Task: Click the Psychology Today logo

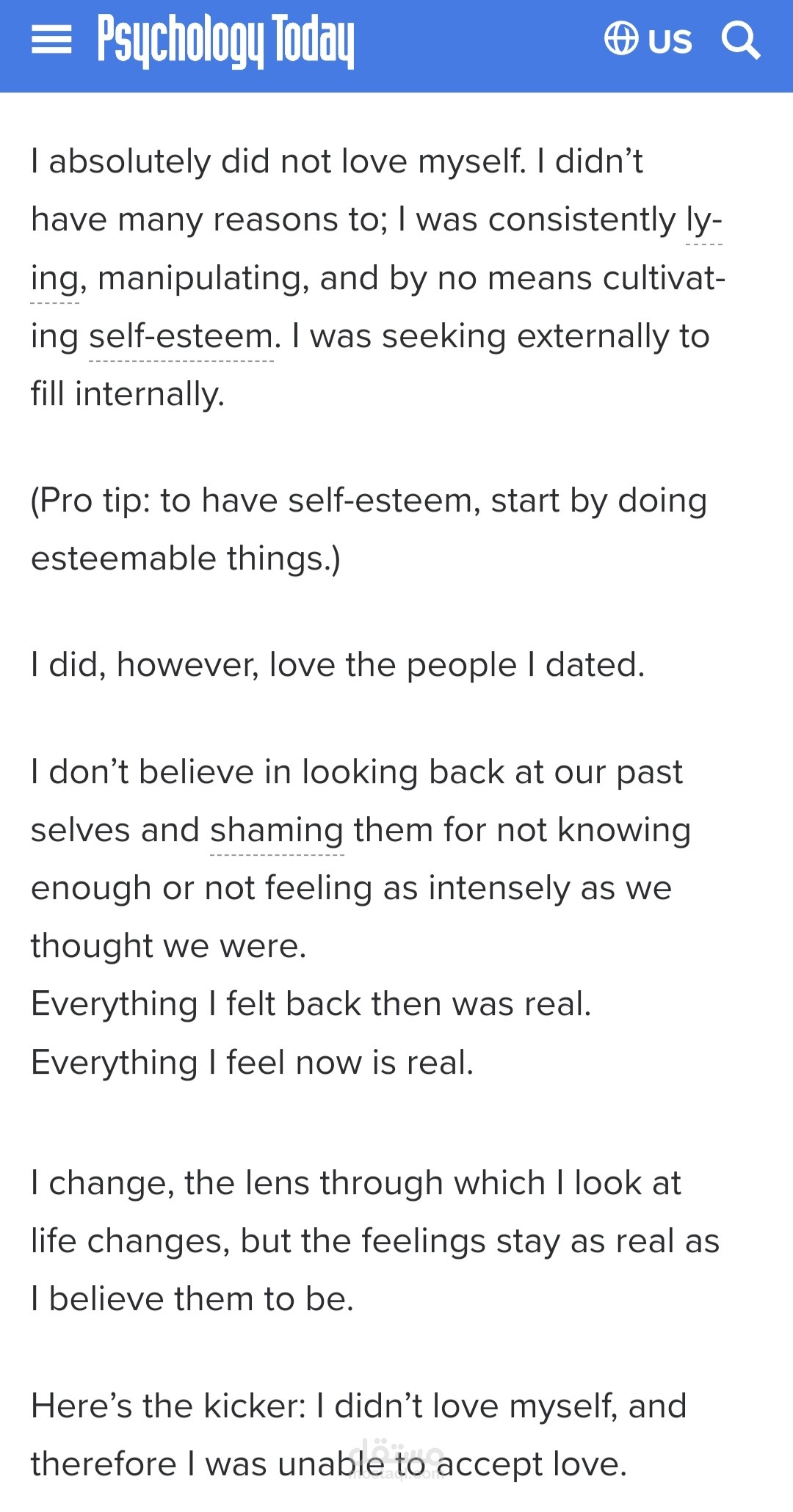Action: tap(225, 41)
